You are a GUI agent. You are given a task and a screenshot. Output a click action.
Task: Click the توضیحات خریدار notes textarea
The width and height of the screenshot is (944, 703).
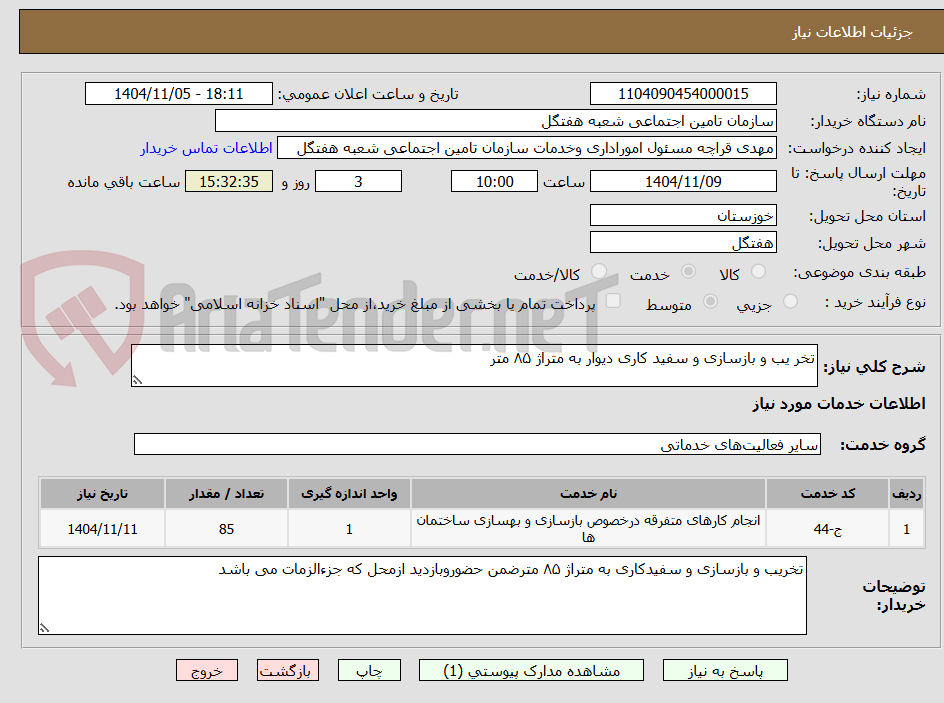[422, 595]
